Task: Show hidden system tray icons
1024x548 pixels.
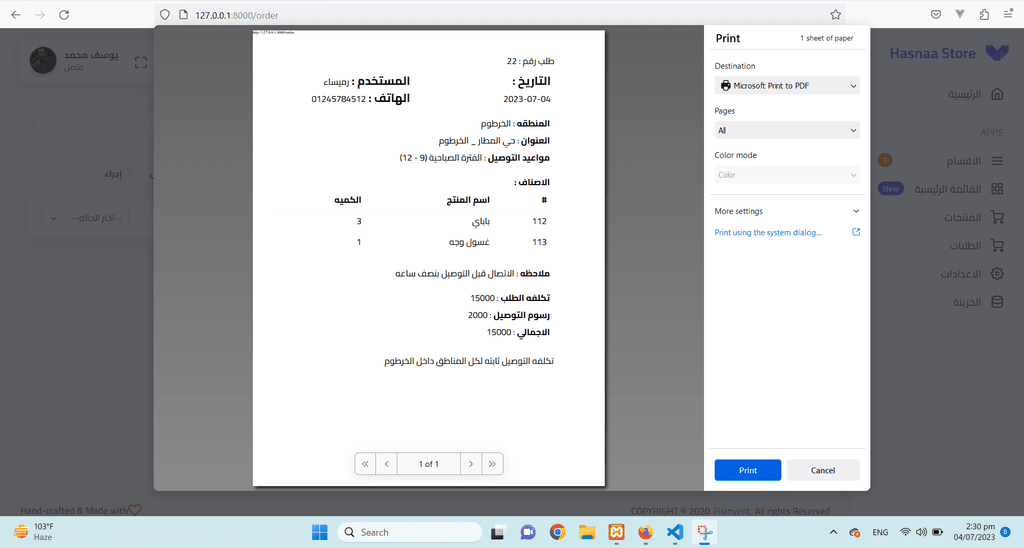Action: (833, 532)
